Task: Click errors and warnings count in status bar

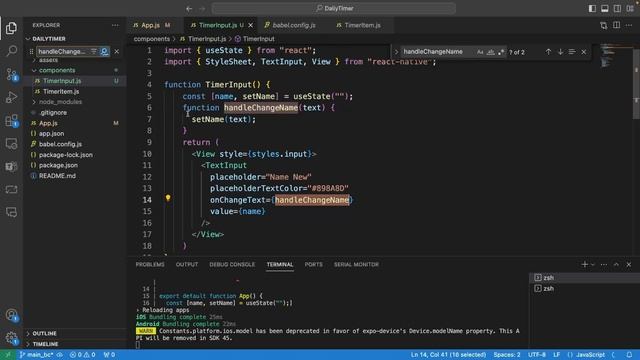Action: 82,355
